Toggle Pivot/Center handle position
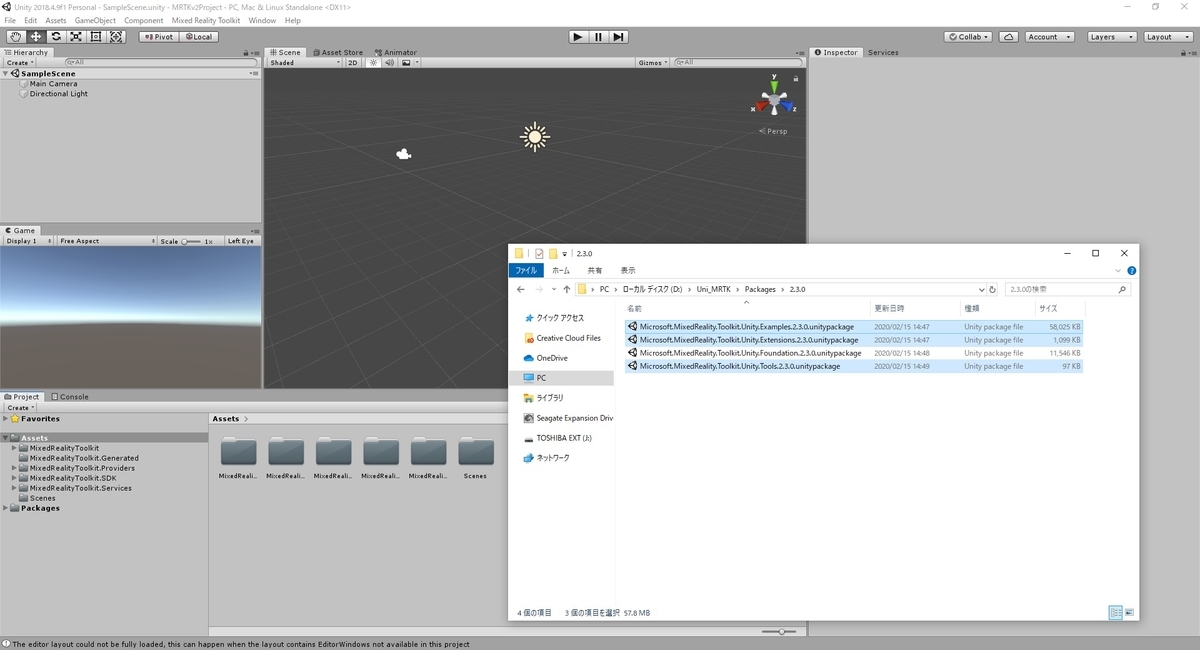The image size is (1200, 650). point(158,37)
